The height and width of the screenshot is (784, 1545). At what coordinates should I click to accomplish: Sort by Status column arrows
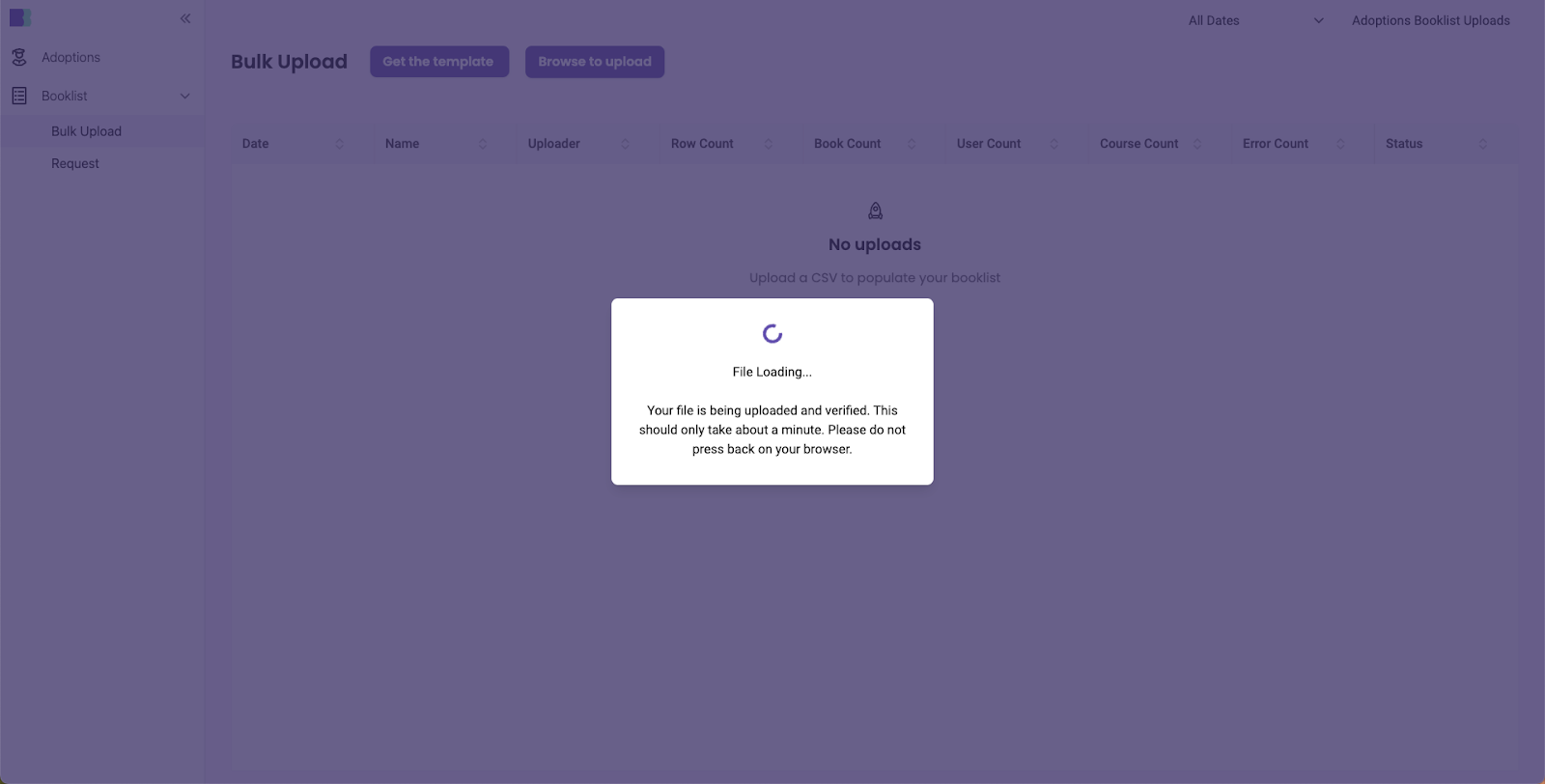point(1482,144)
